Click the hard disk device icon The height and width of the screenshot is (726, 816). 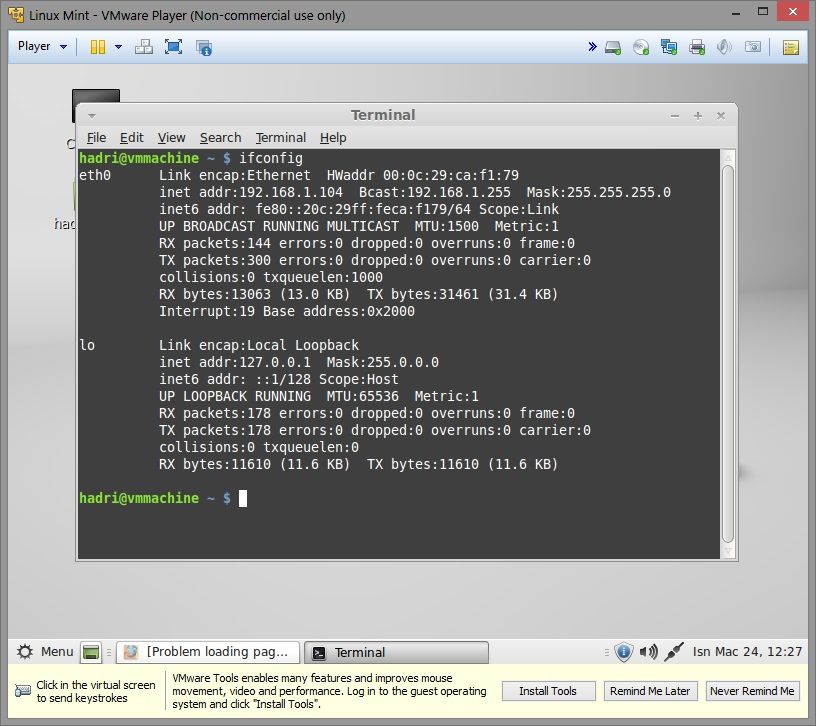point(614,47)
